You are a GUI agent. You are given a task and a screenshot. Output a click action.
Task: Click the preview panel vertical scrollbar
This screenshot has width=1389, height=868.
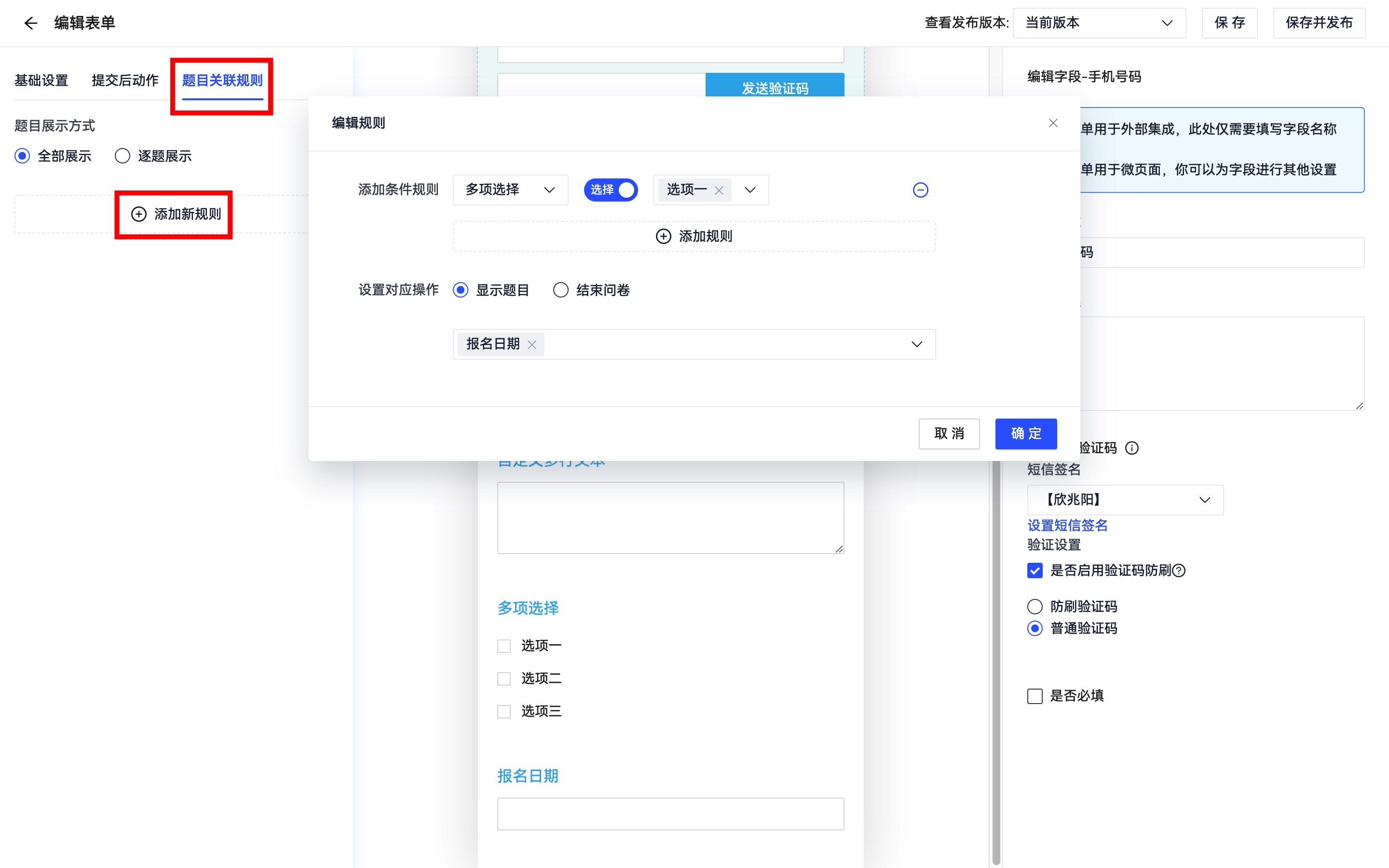[x=996, y=663]
